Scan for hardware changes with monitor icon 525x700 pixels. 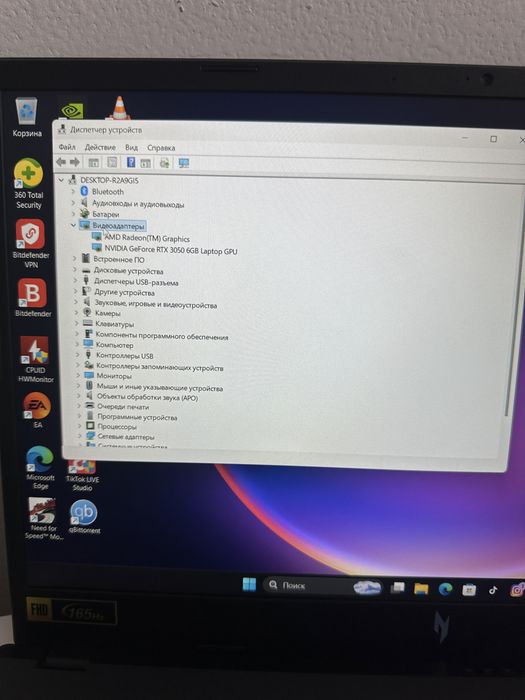[x=183, y=163]
